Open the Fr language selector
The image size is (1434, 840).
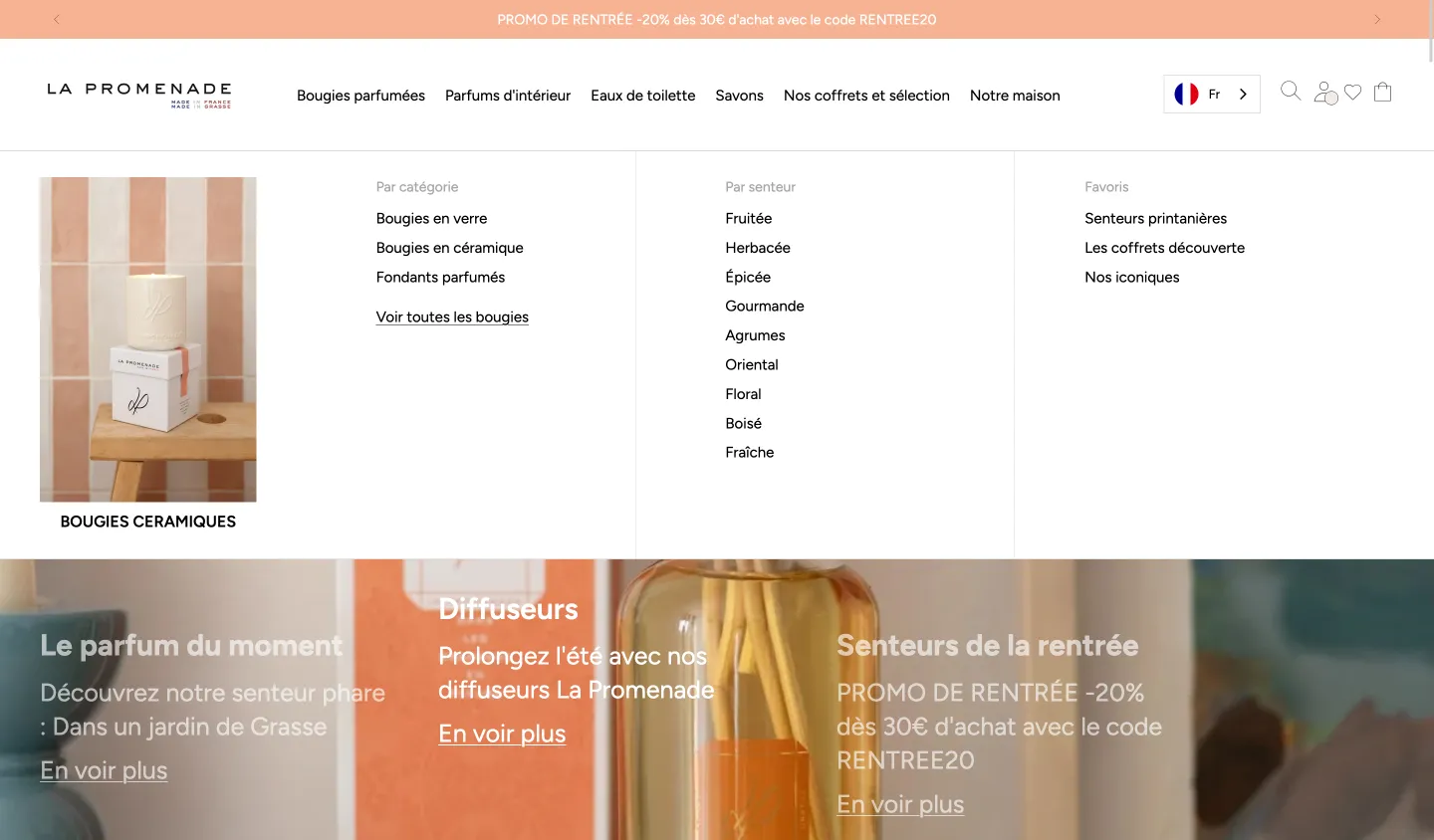click(x=1212, y=95)
